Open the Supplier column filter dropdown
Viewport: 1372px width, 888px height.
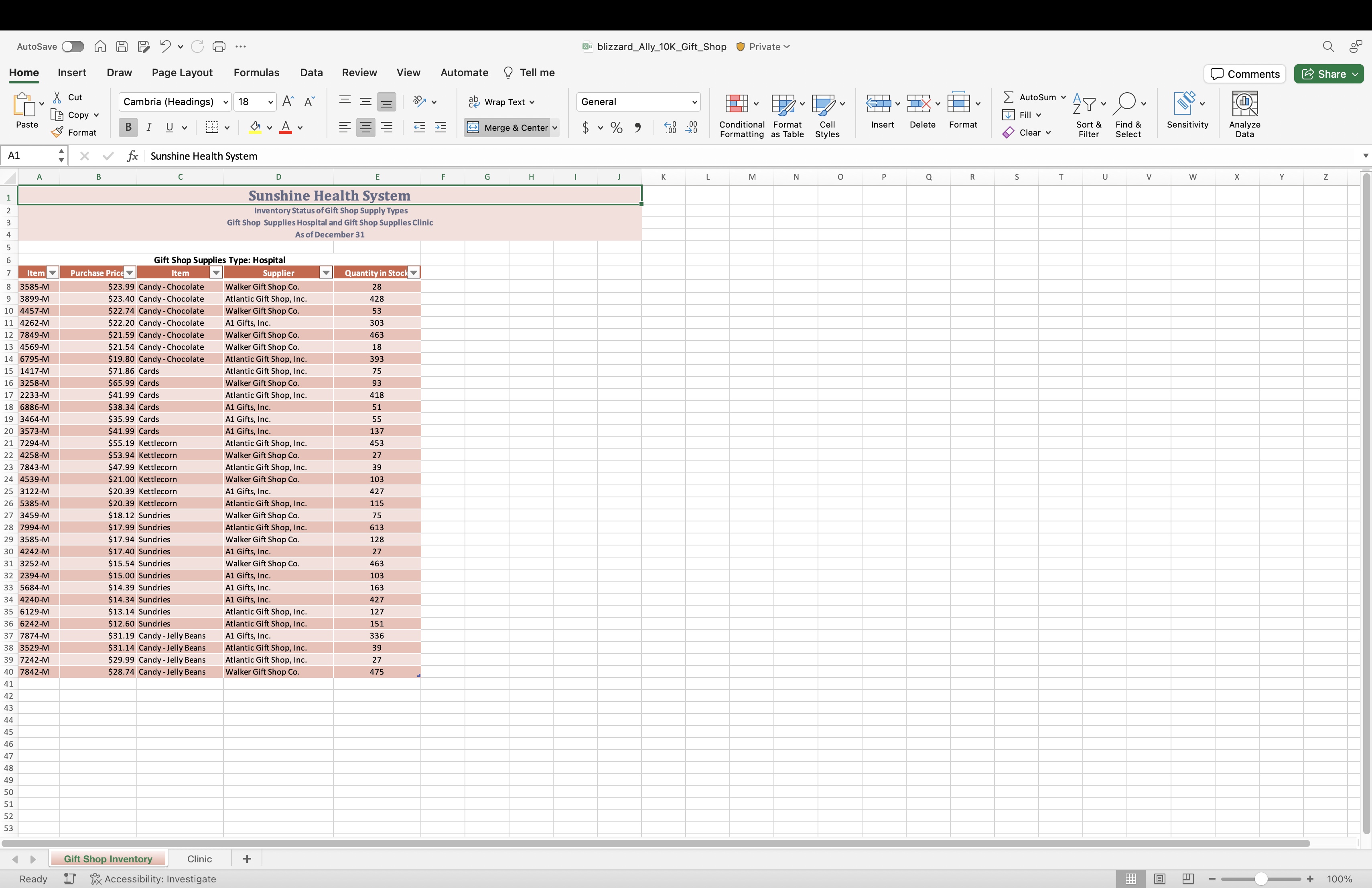coord(326,273)
